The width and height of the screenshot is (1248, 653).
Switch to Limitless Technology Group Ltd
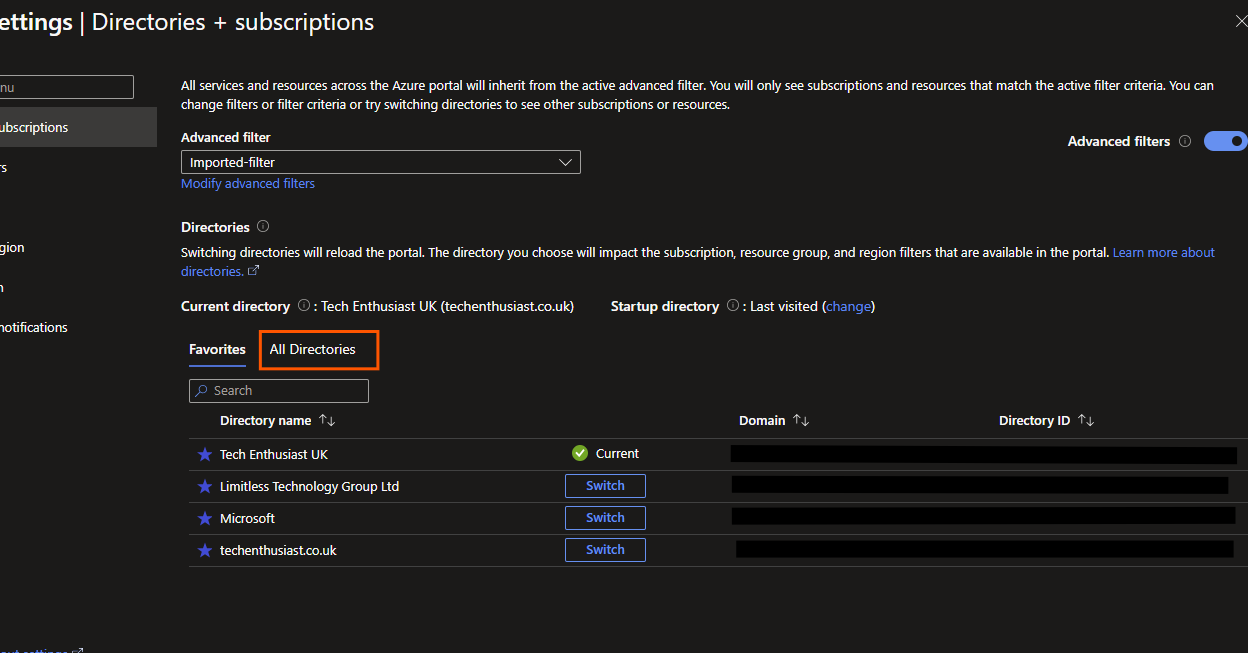(x=605, y=485)
